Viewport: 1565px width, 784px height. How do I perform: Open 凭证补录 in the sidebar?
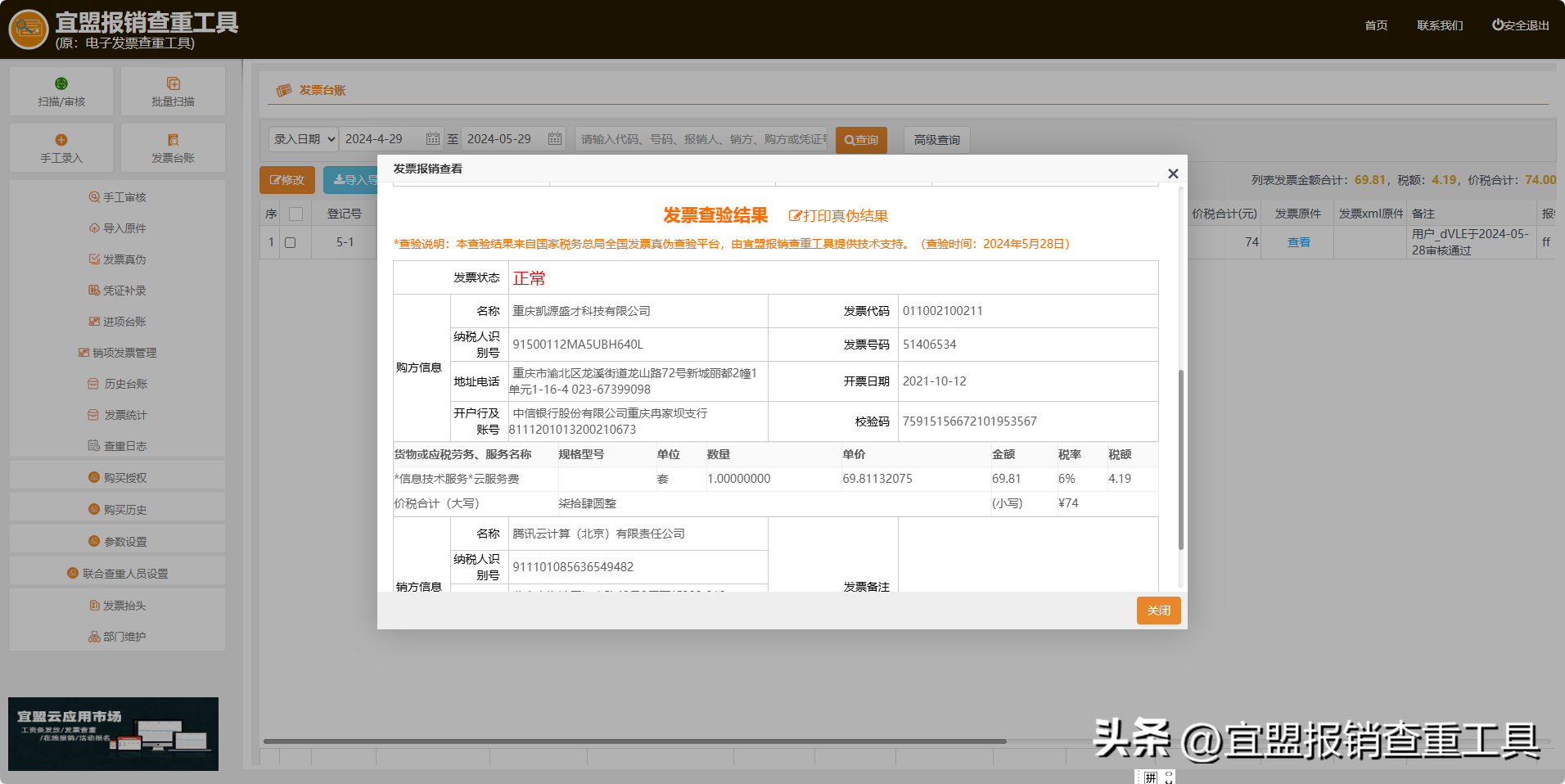[x=117, y=291]
